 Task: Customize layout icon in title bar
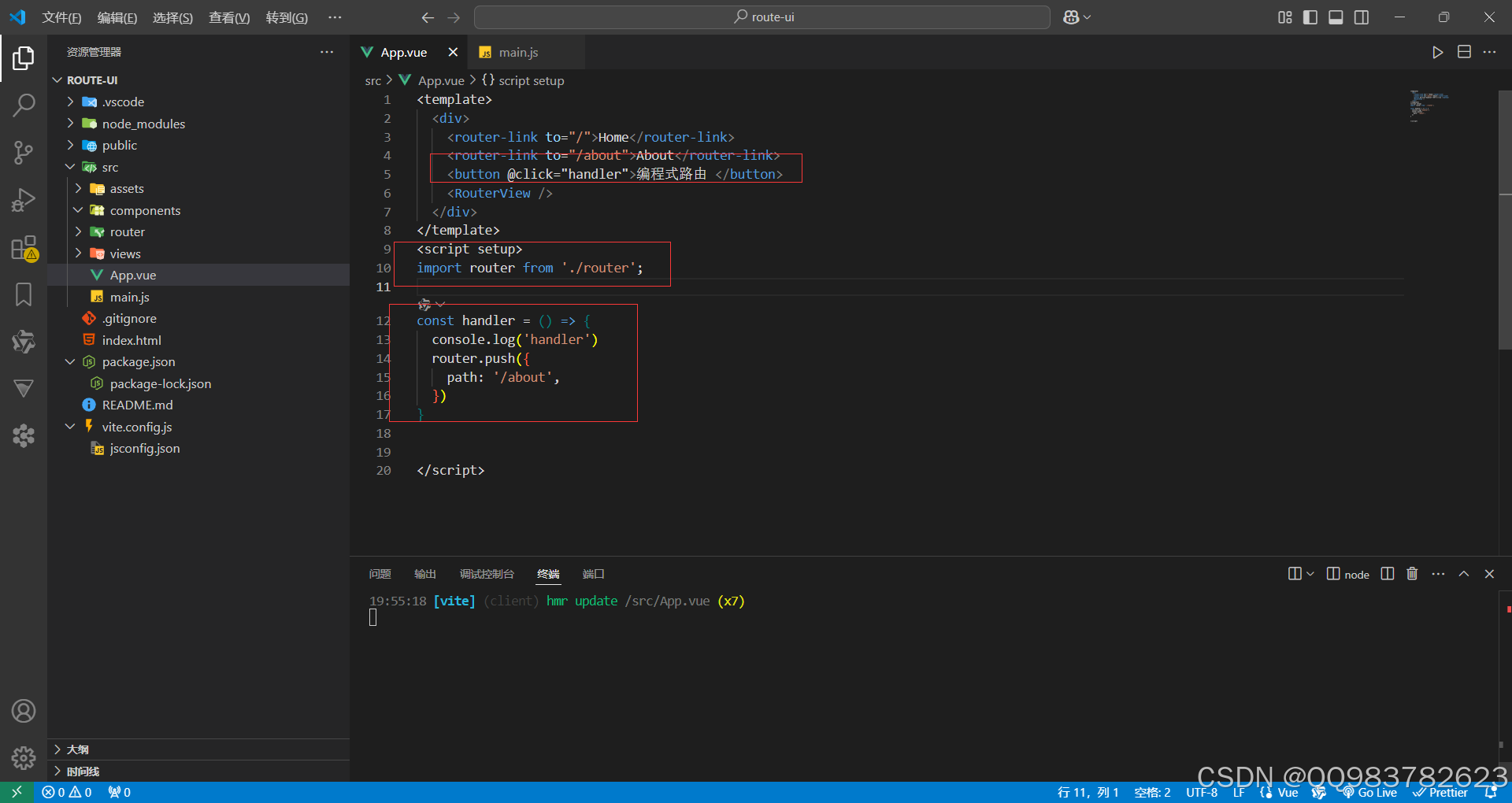tap(1284, 17)
